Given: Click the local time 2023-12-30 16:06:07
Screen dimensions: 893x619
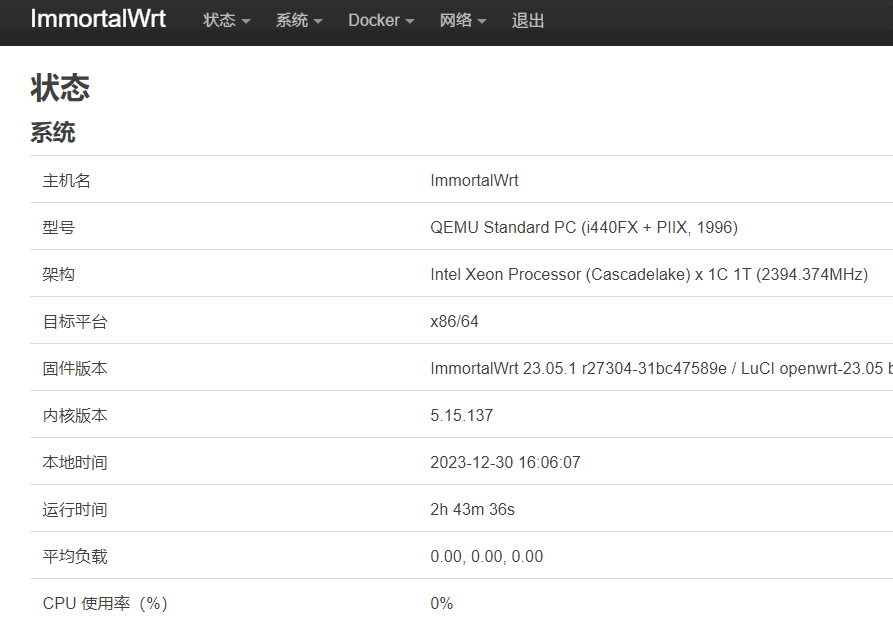Looking at the screenshot, I should click(x=505, y=463).
